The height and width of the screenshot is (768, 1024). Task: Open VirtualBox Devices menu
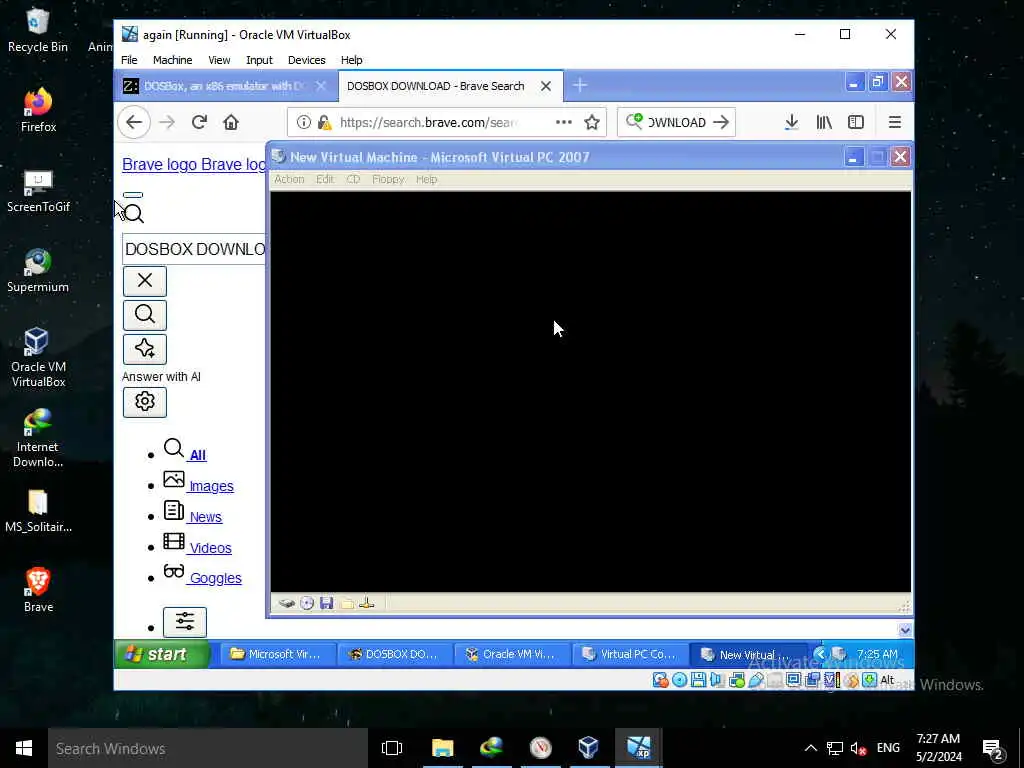click(x=306, y=60)
